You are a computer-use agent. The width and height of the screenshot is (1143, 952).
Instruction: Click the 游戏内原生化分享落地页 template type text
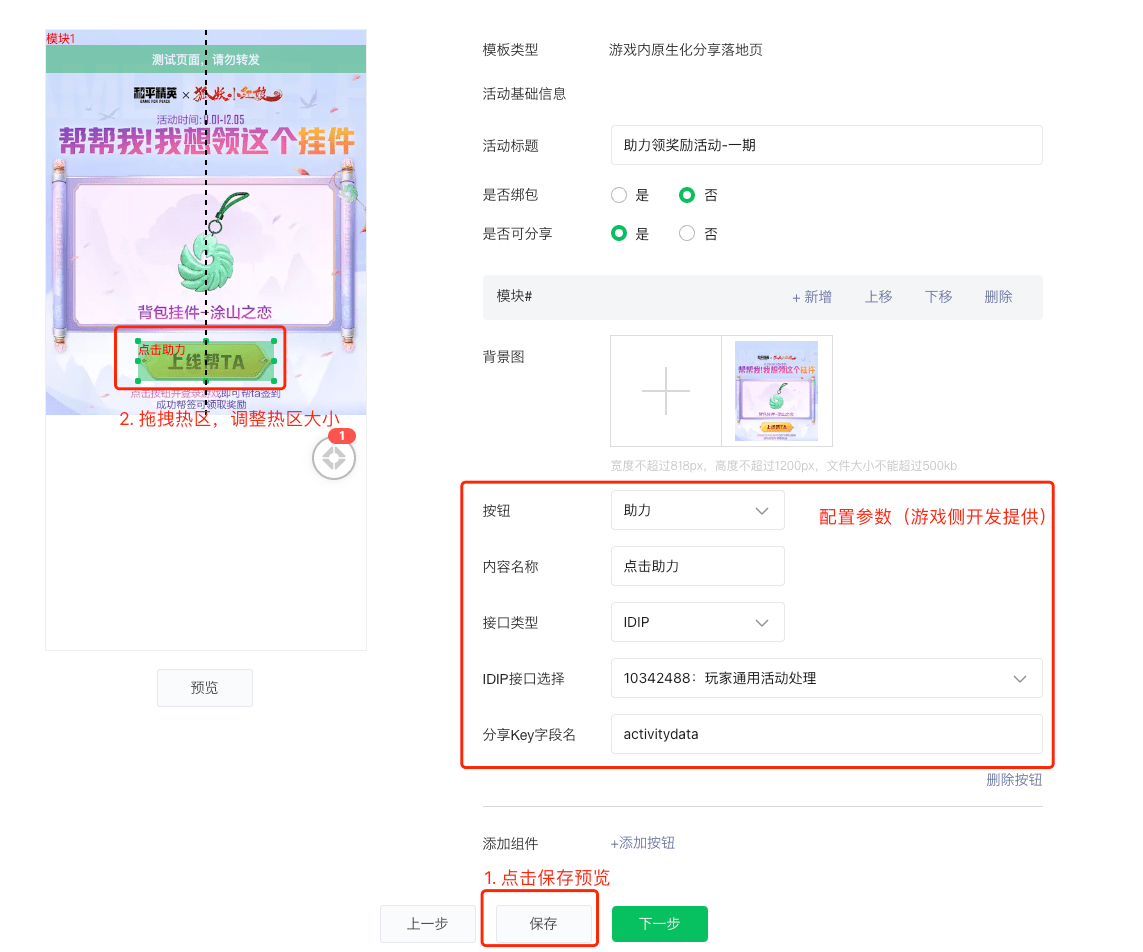point(685,50)
